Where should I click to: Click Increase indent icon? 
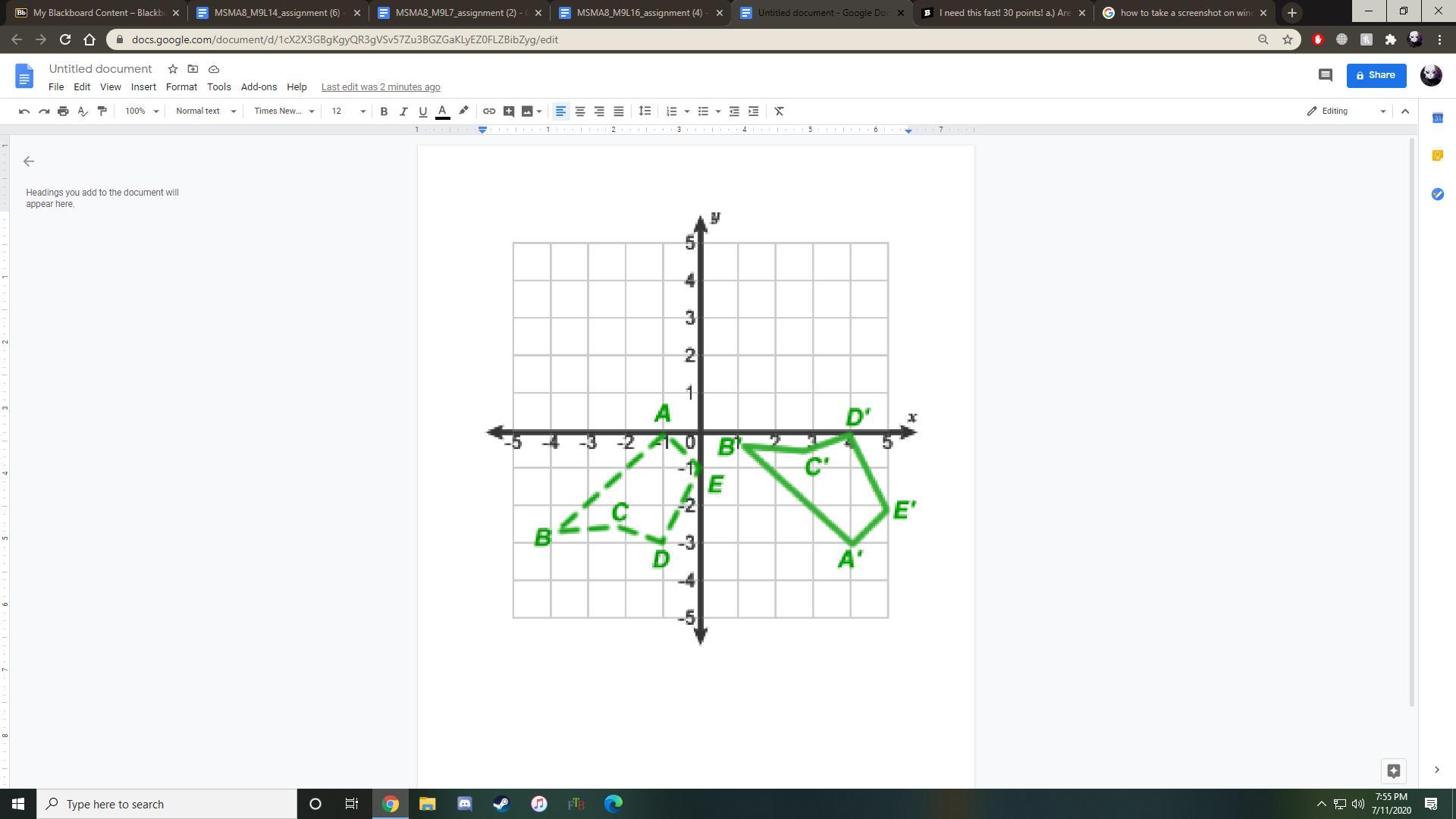click(753, 111)
